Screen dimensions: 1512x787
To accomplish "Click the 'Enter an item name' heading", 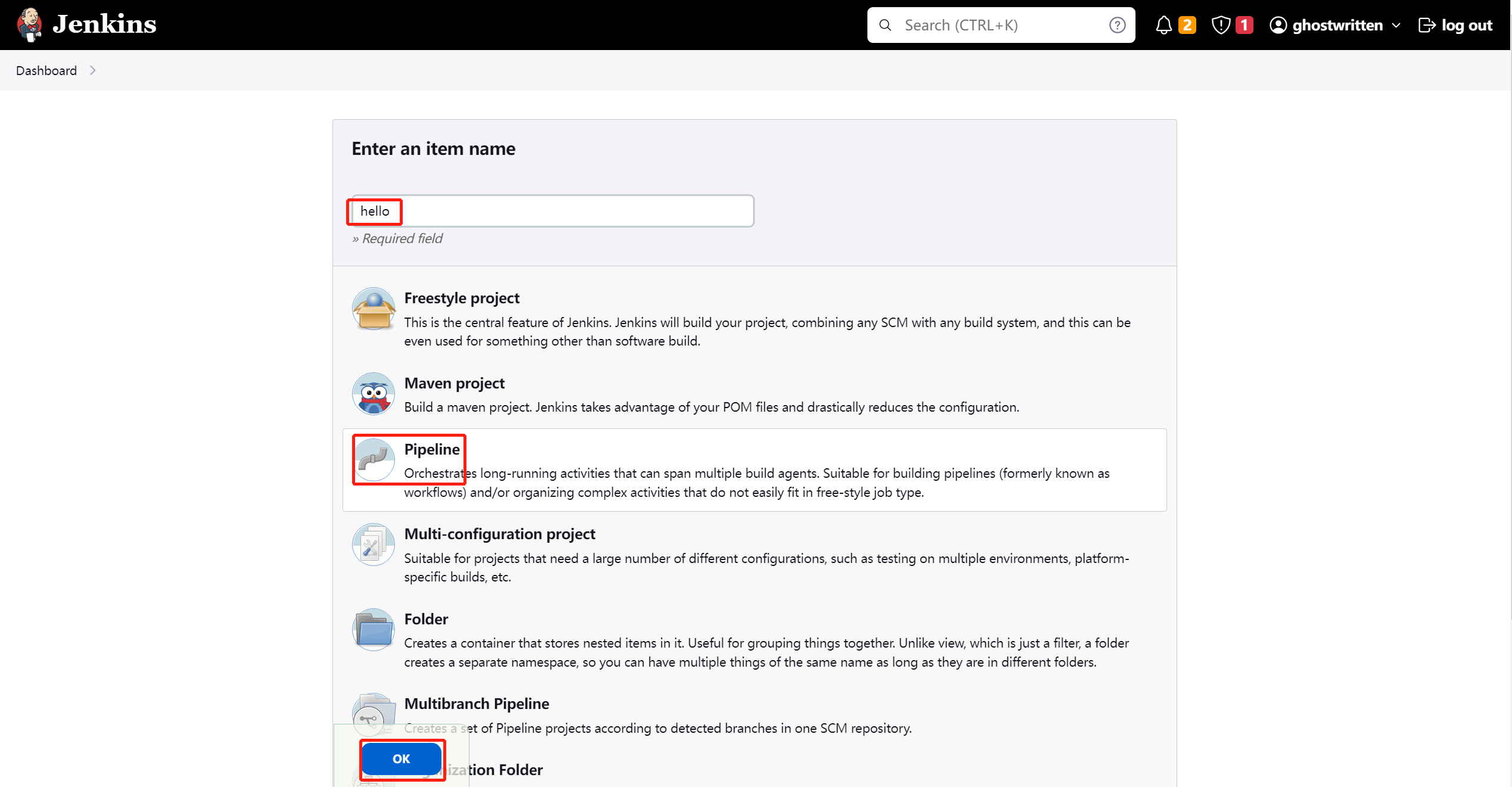I will click(434, 148).
